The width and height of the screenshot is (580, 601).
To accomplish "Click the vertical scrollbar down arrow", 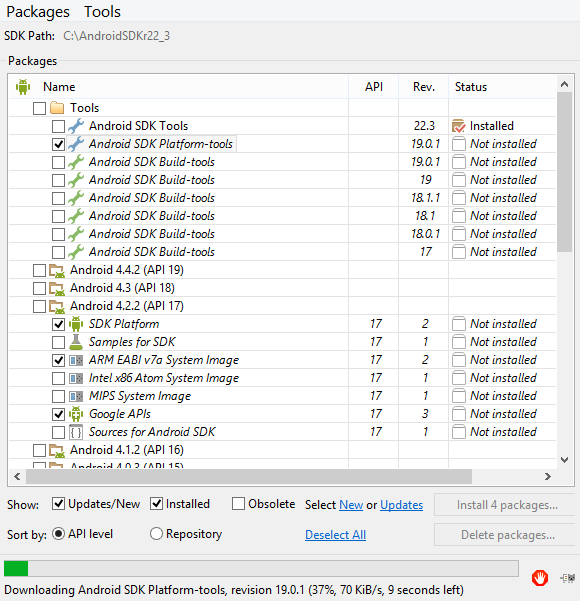I will (x=564, y=460).
